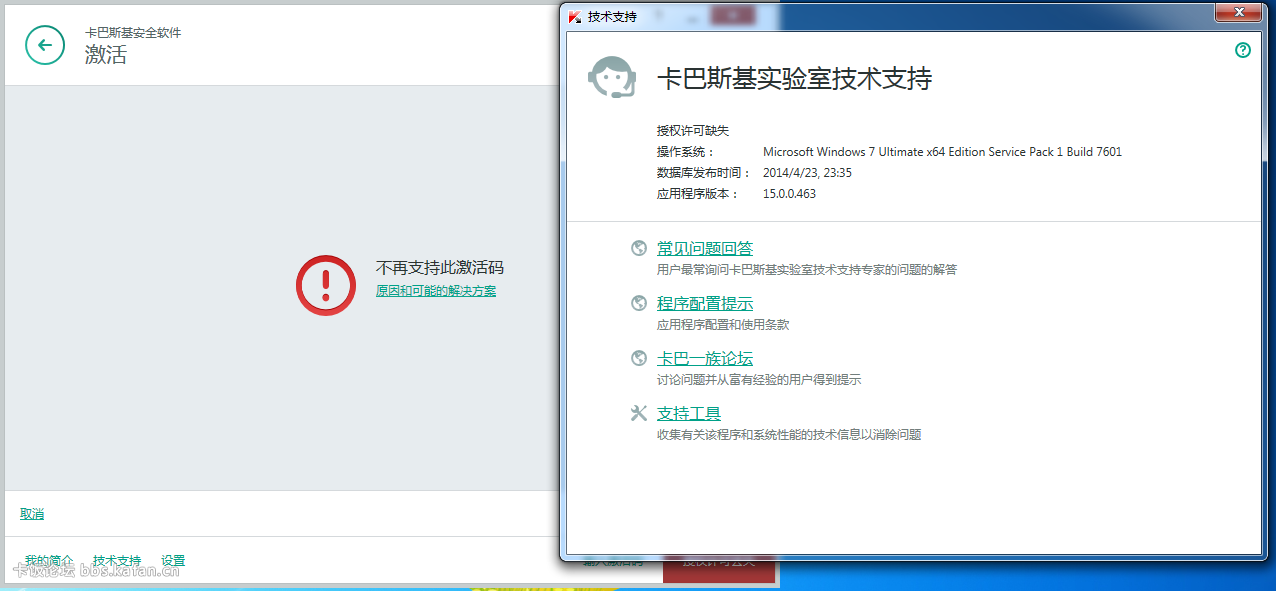Image resolution: width=1276 pixels, height=591 pixels.
Task: Click the back arrow in activation window
Action: (x=45, y=45)
